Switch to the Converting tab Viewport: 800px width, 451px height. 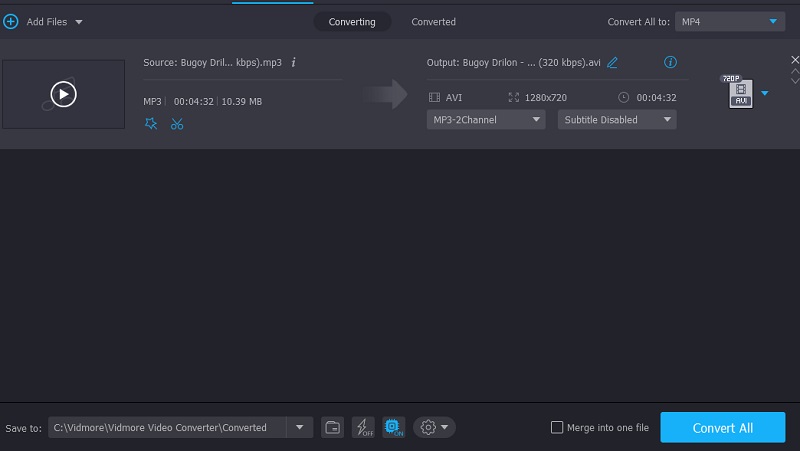(352, 21)
